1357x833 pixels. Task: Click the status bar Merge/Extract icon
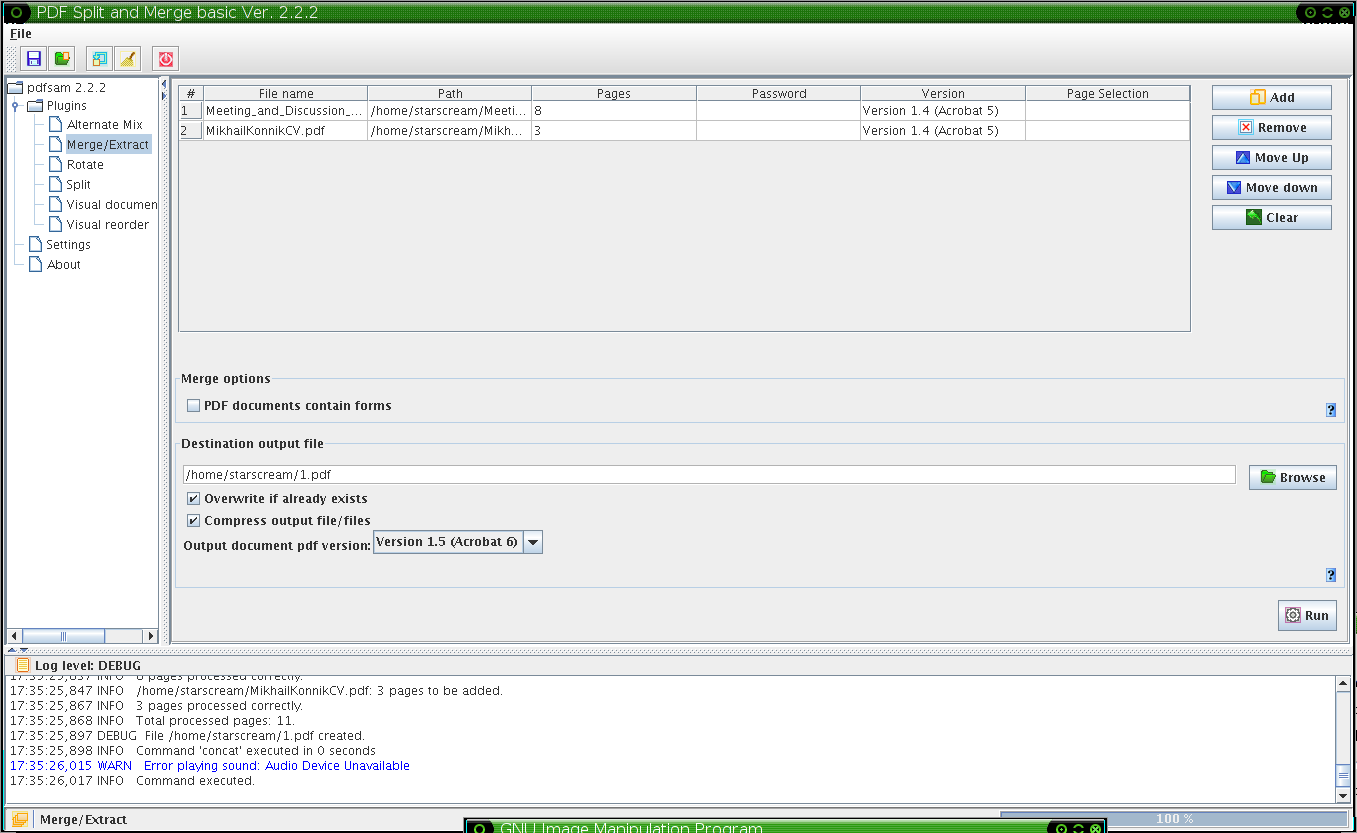pos(20,819)
